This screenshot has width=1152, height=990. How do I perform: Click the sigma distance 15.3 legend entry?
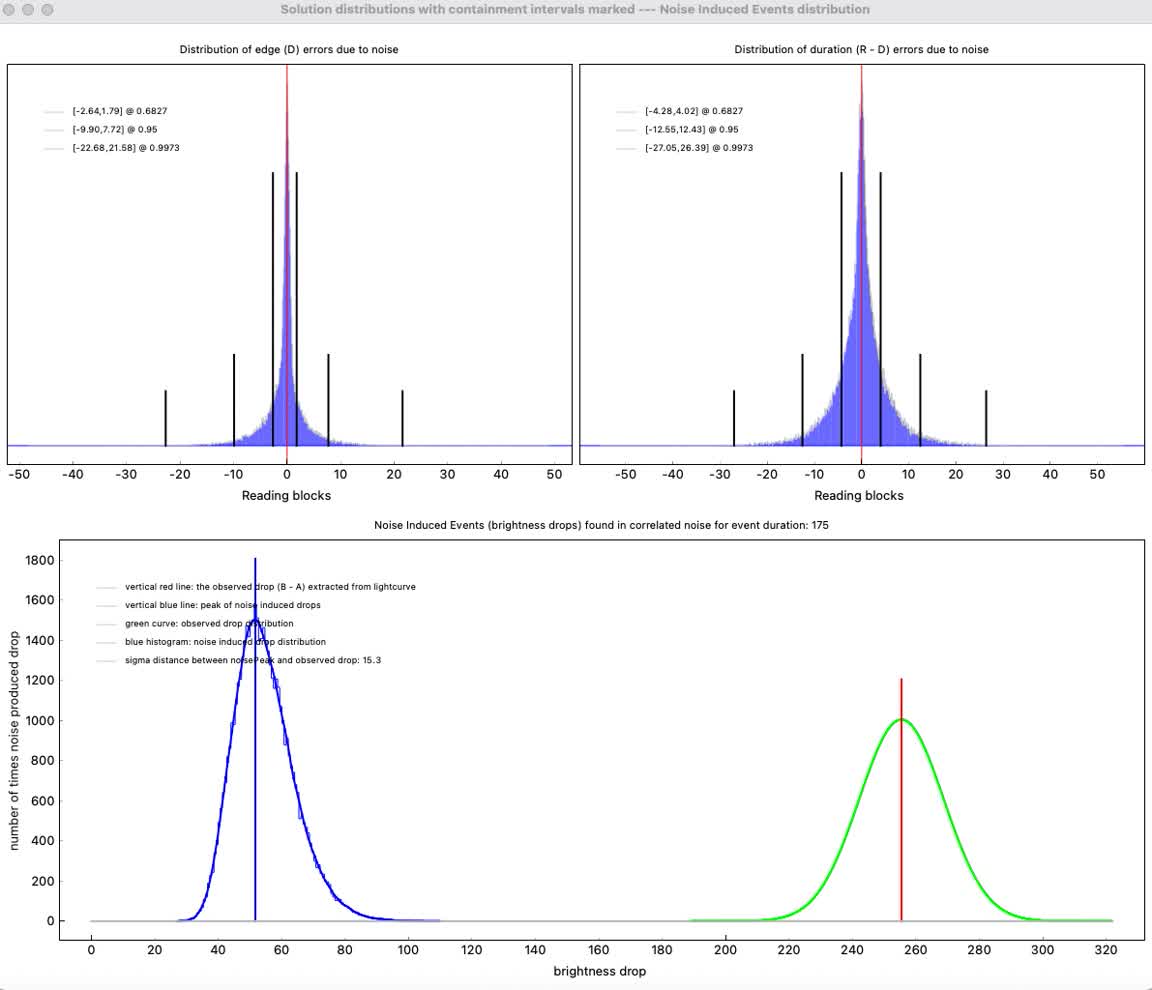click(253, 660)
